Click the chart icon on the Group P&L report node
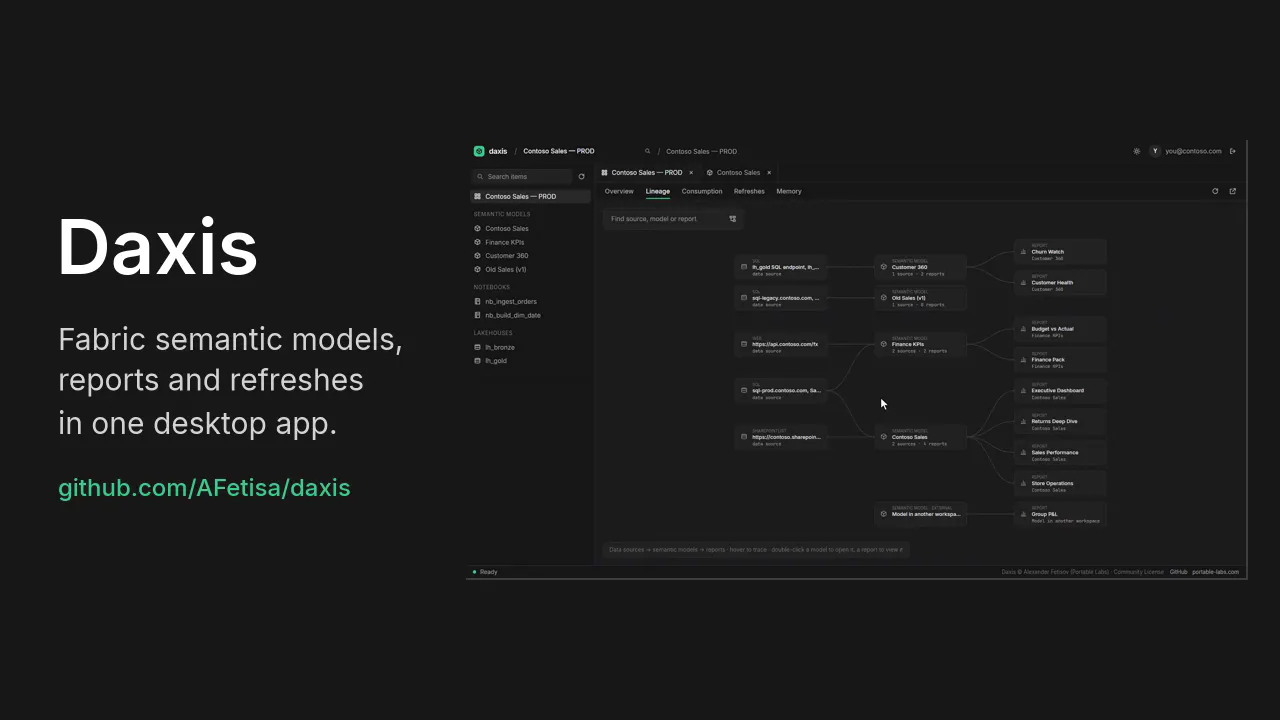The width and height of the screenshot is (1280, 720). point(1023,514)
